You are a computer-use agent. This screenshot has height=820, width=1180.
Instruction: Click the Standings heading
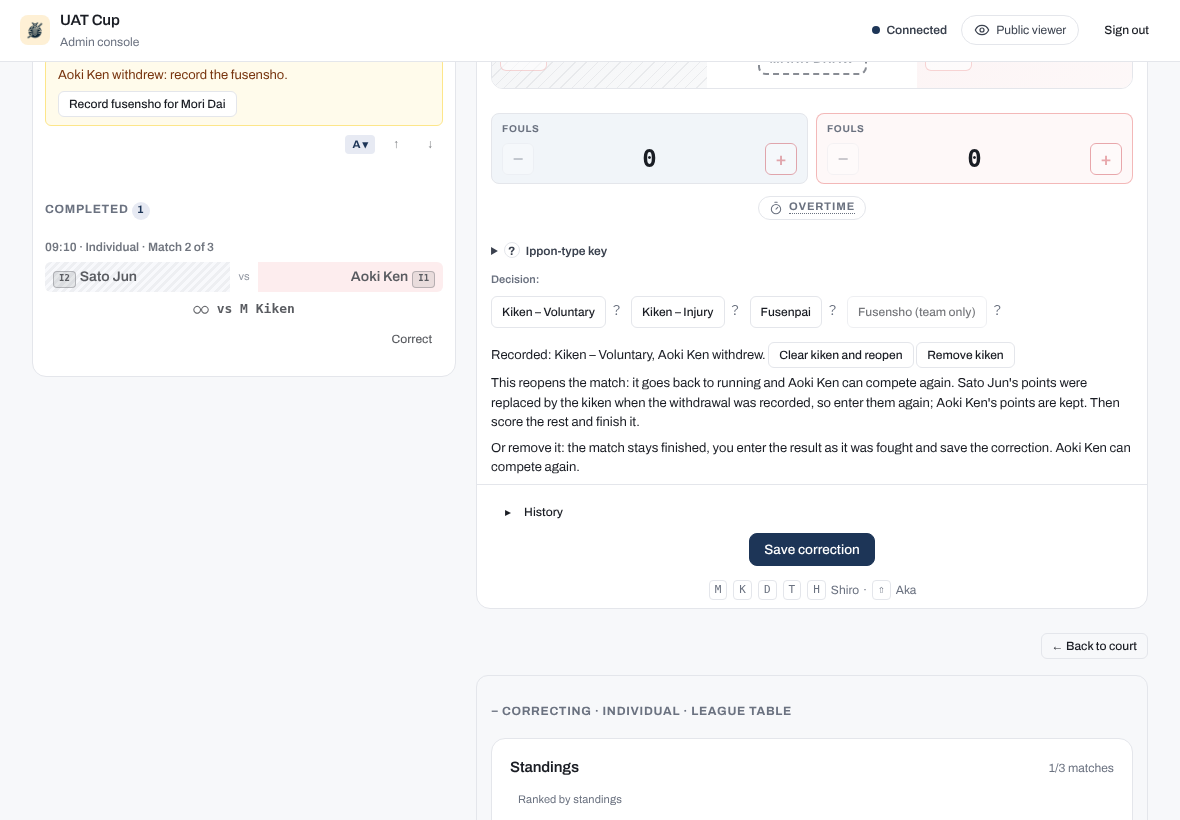(544, 767)
